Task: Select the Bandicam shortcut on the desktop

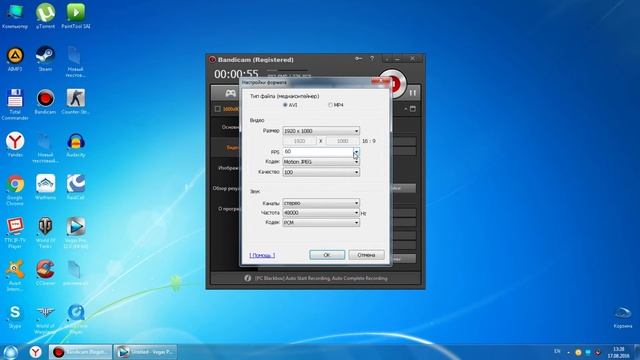Action: click(x=45, y=101)
